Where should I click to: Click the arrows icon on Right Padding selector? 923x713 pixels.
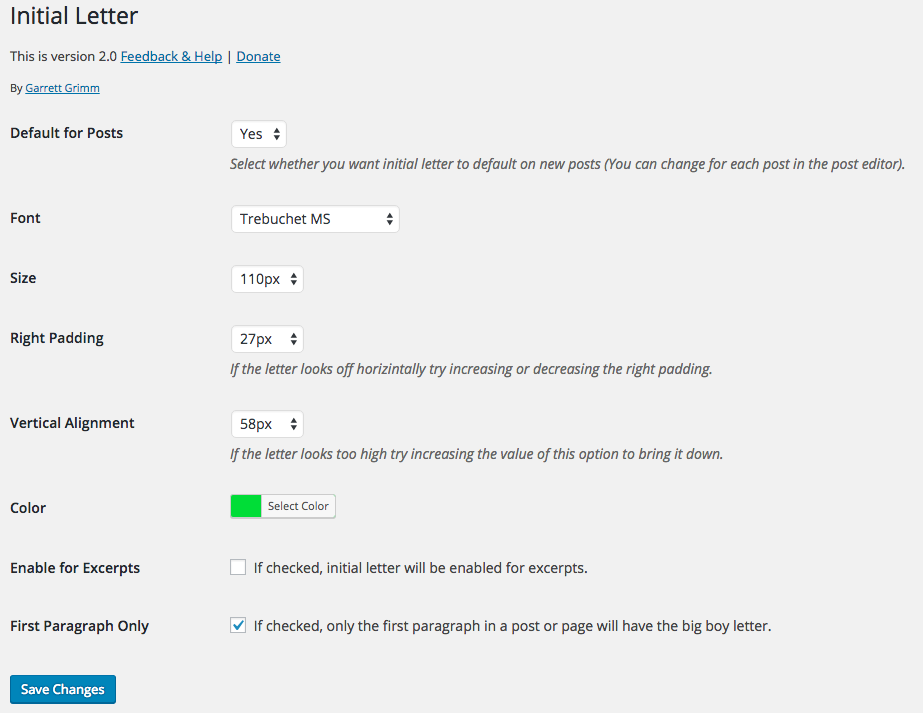(x=293, y=339)
